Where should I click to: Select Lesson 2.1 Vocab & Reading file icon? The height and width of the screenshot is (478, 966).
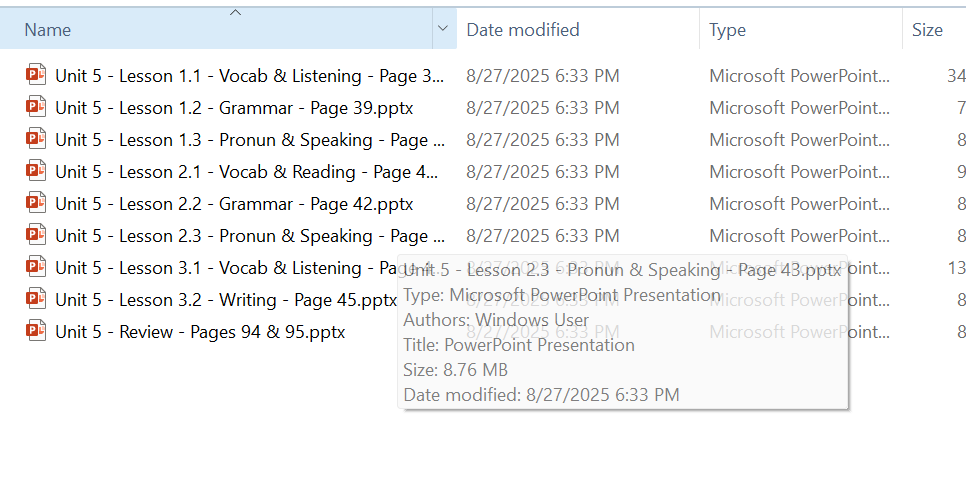pos(36,171)
